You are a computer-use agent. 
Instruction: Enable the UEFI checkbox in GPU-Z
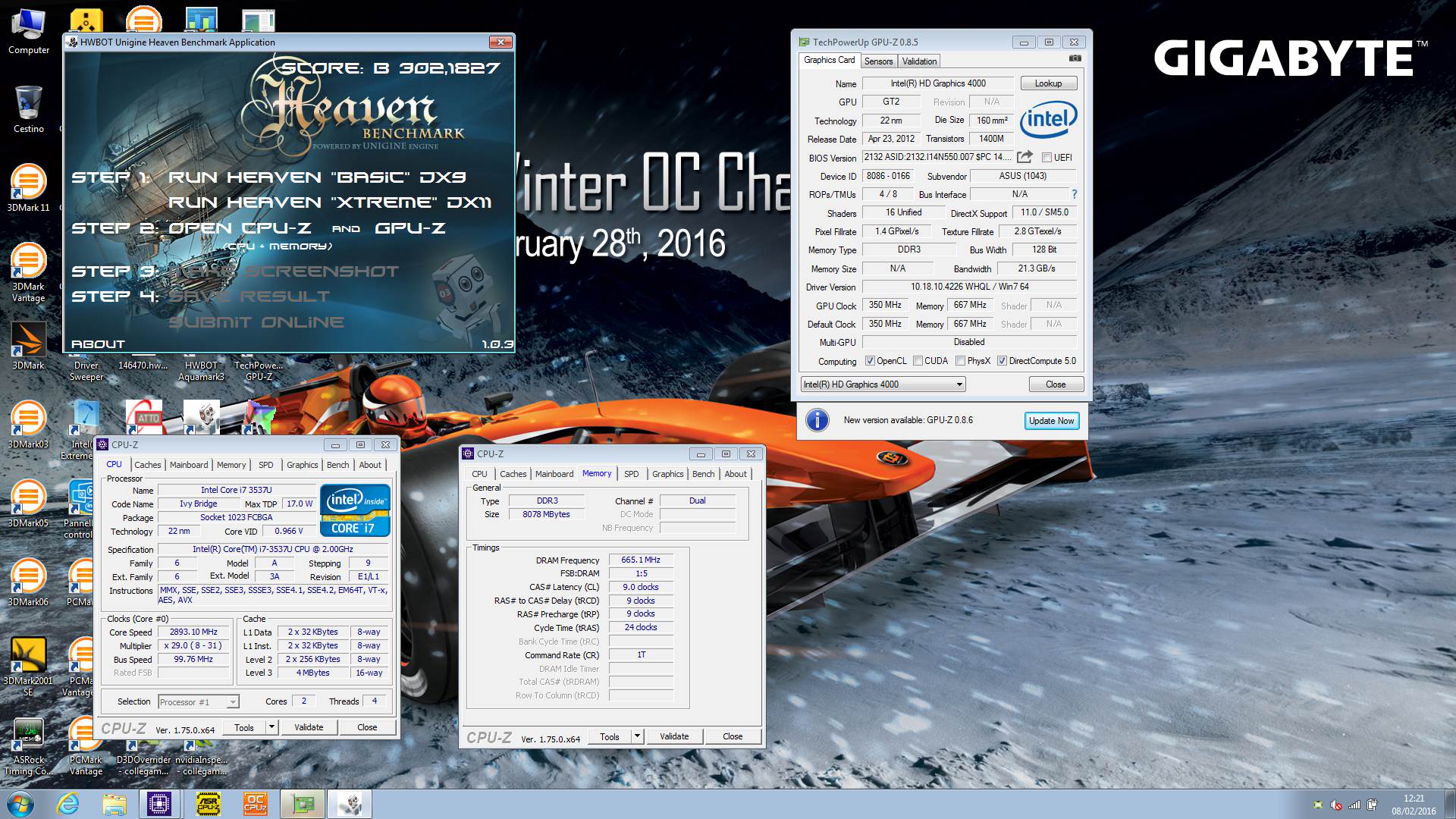1046,158
